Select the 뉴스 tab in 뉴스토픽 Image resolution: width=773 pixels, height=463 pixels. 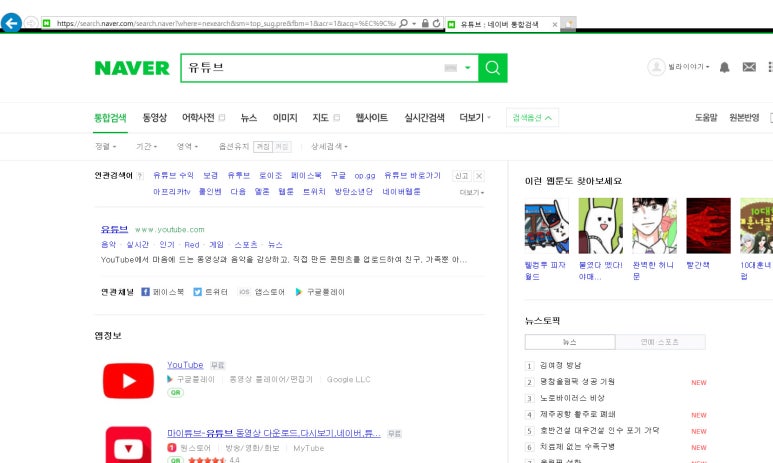pyautogui.click(x=570, y=342)
